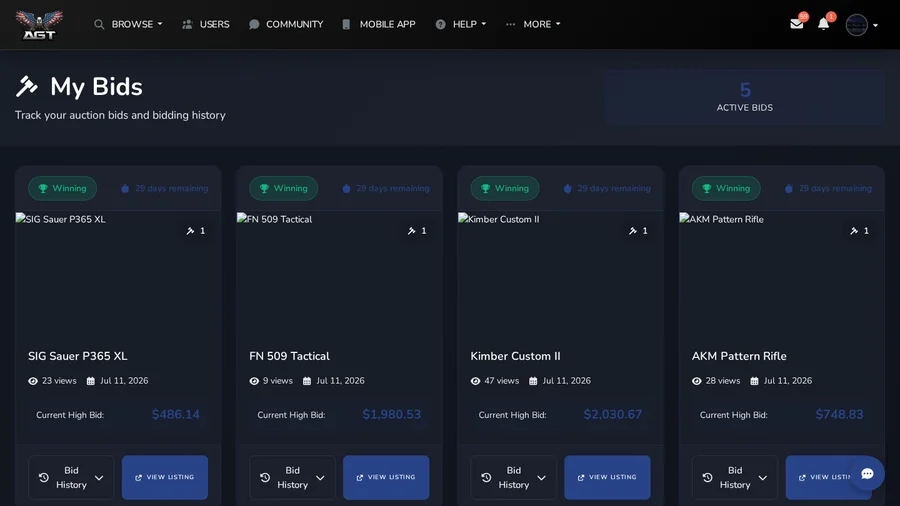This screenshot has width=900, height=506.
Task: Click the 5 Active Bids counter
Action: click(x=744, y=97)
